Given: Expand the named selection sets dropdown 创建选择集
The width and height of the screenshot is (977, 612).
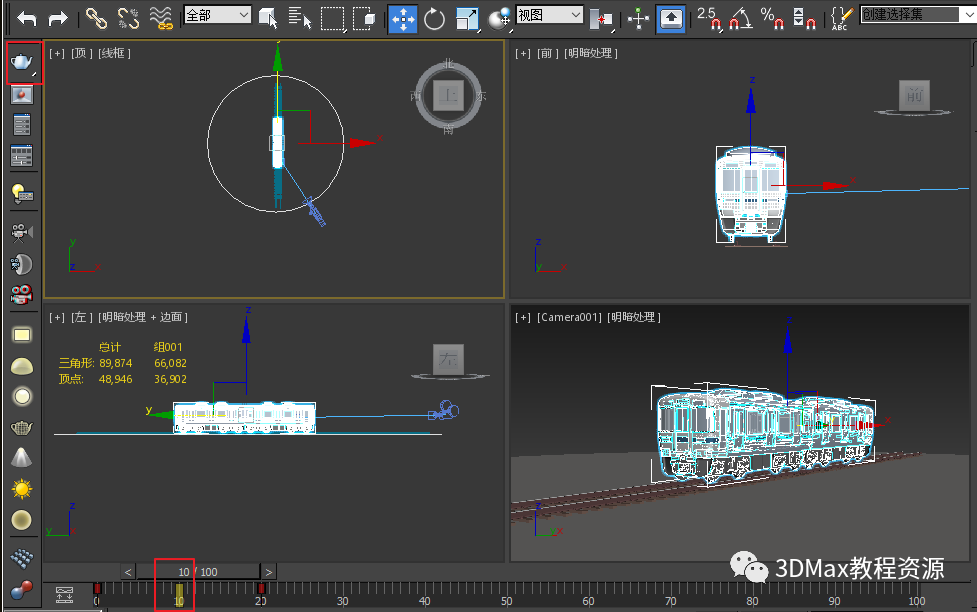Looking at the screenshot, I should point(913,14).
